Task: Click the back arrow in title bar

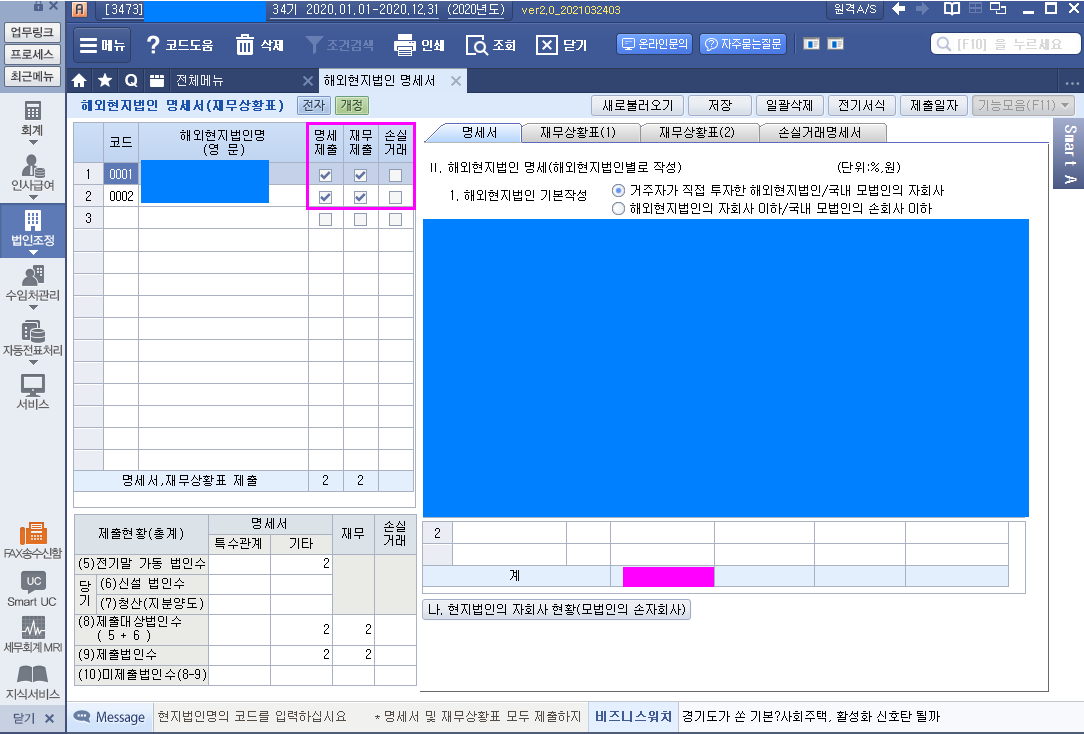Action: point(899,9)
